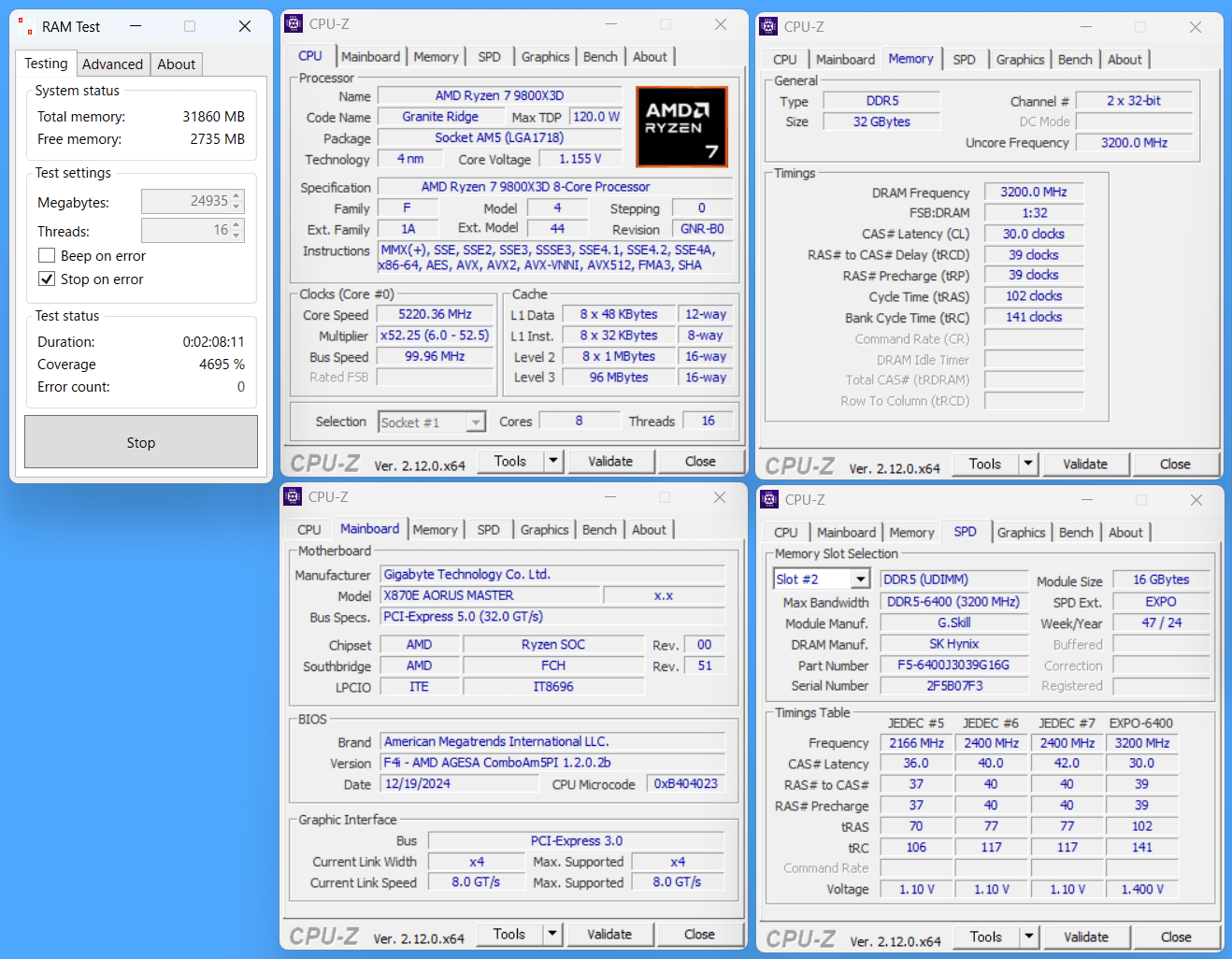
Task: Close the RAM Test window via X
Action: (x=245, y=26)
